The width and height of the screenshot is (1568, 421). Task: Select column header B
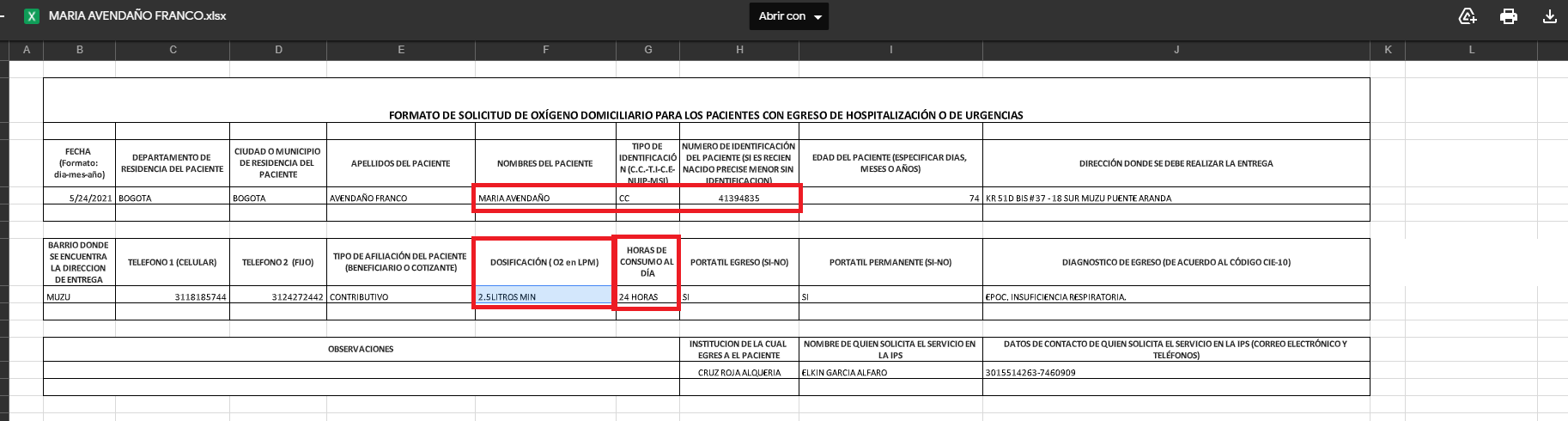80,50
